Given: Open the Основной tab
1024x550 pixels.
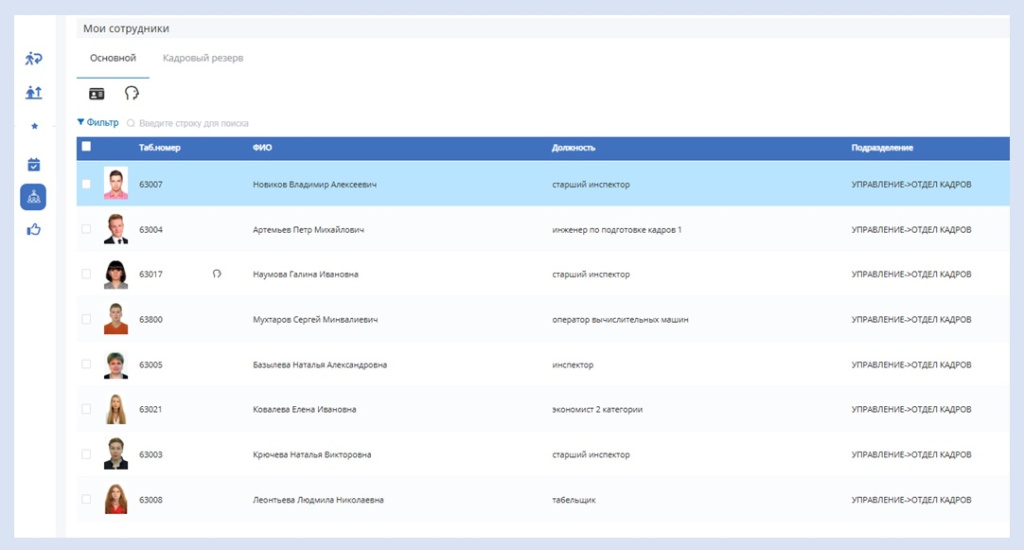Looking at the screenshot, I should point(113,58).
